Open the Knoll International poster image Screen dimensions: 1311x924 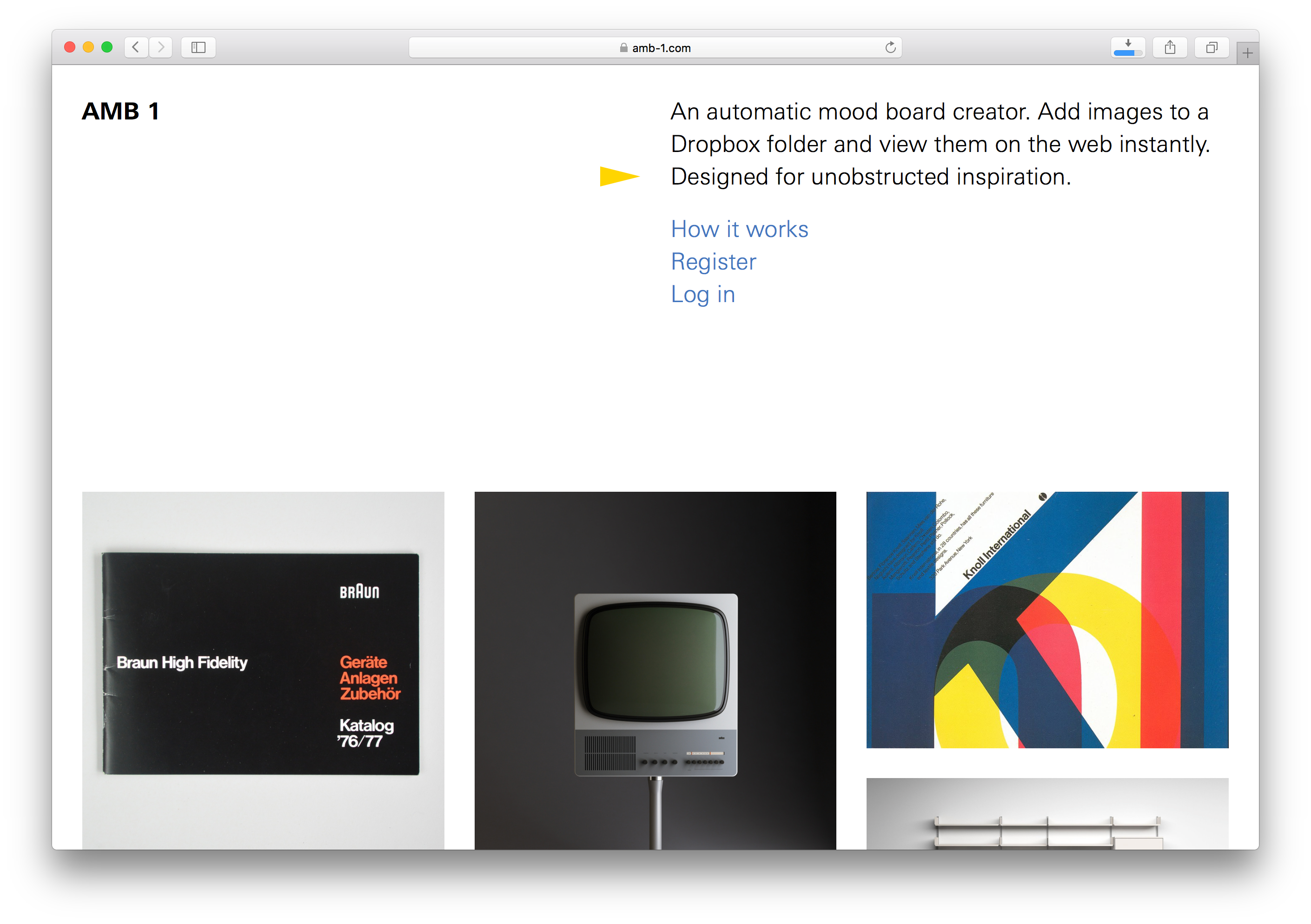(x=1046, y=619)
